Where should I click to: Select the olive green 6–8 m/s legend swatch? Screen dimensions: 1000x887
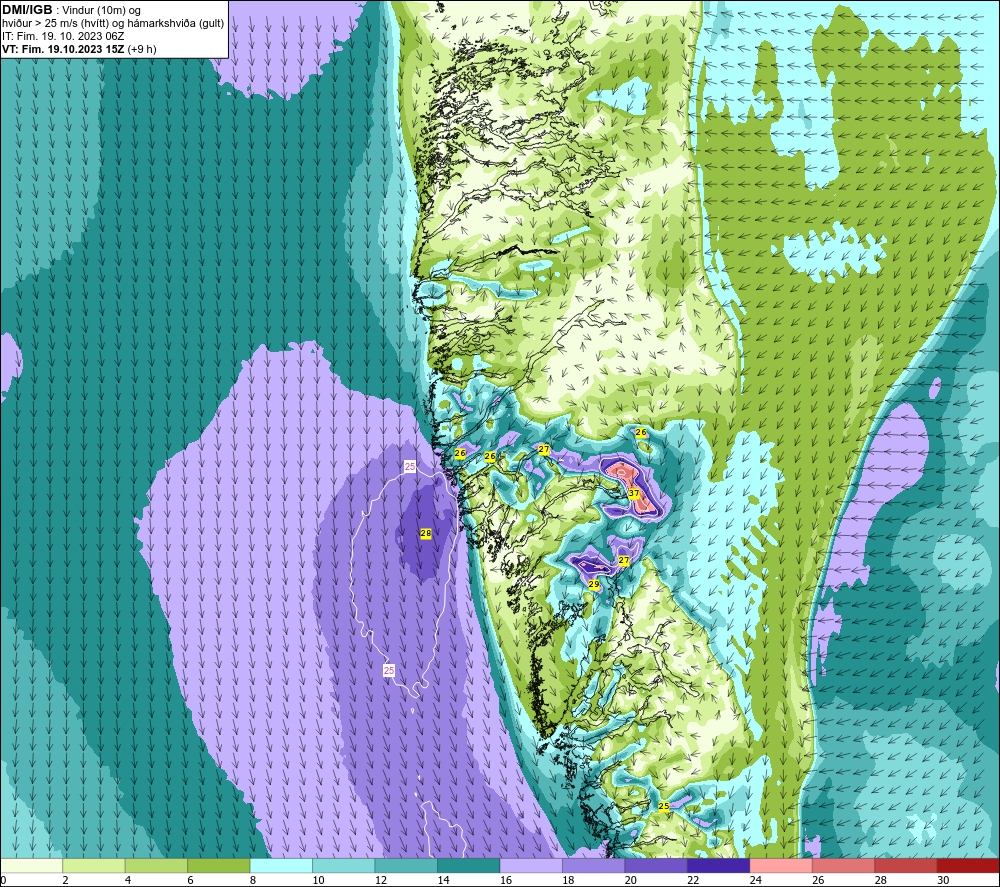pos(219,865)
